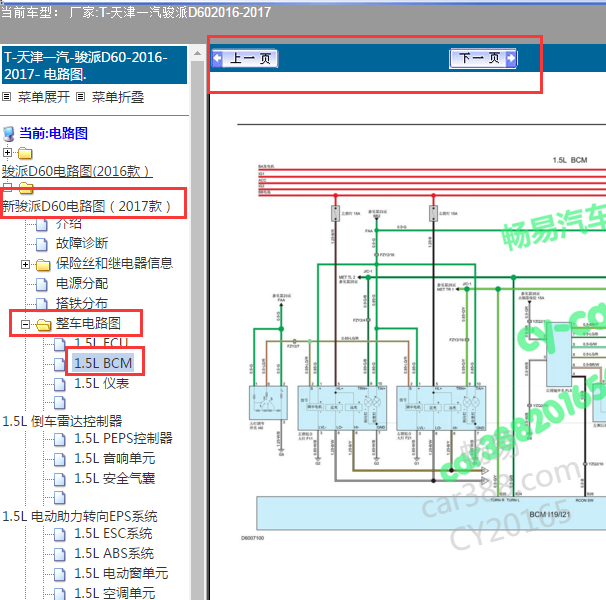The image size is (606, 600).
Task: Open the 故障诊断 page
Action: coord(82,243)
